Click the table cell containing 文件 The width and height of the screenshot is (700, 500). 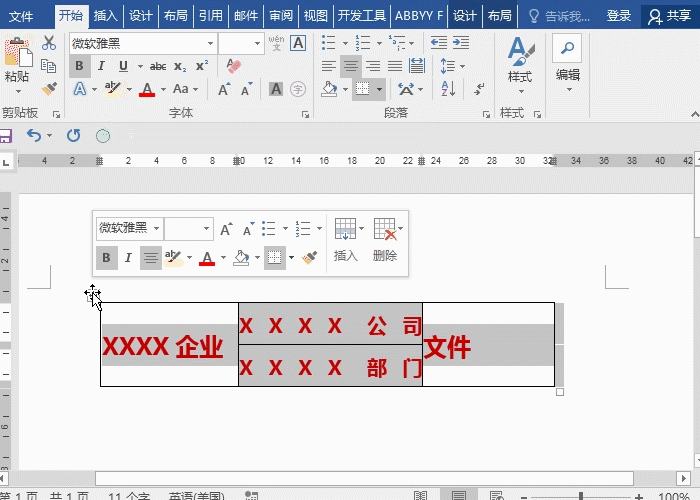pyautogui.click(x=488, y=344)
